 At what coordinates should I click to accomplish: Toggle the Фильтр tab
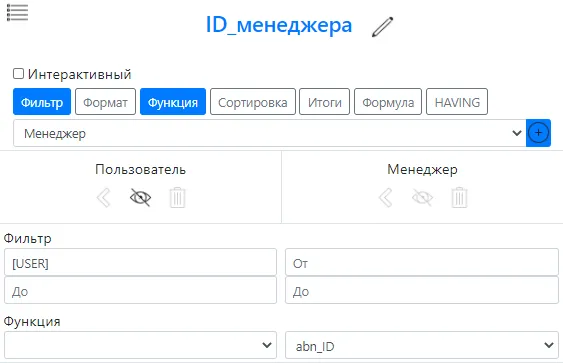click(42, 102)
